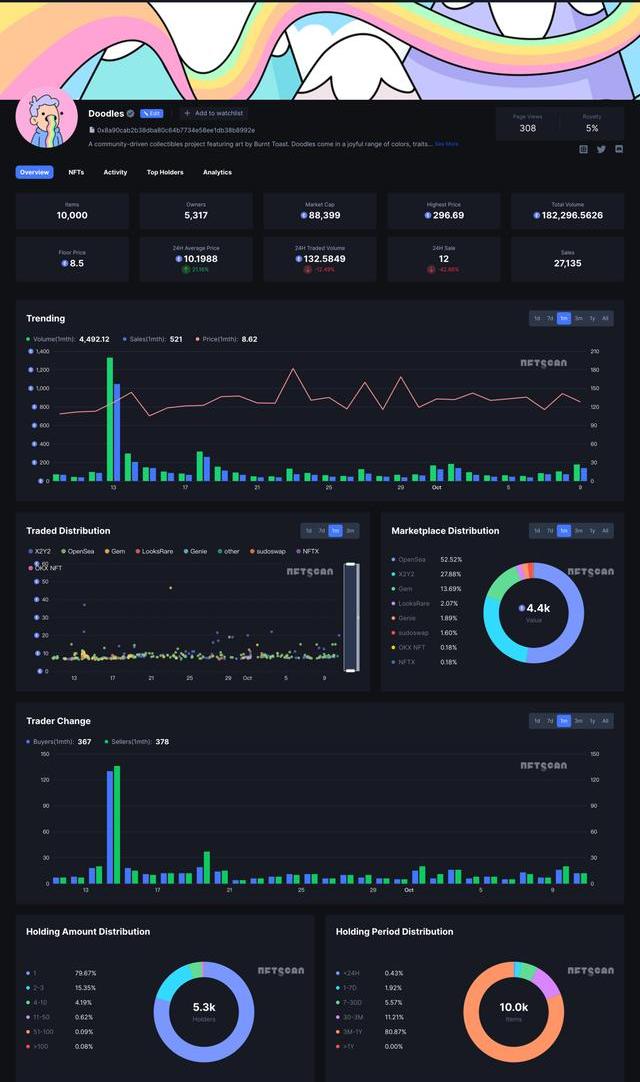The image size is (640, 1082).
Task: Click Add to watchlist button
Action: [214, 113]
